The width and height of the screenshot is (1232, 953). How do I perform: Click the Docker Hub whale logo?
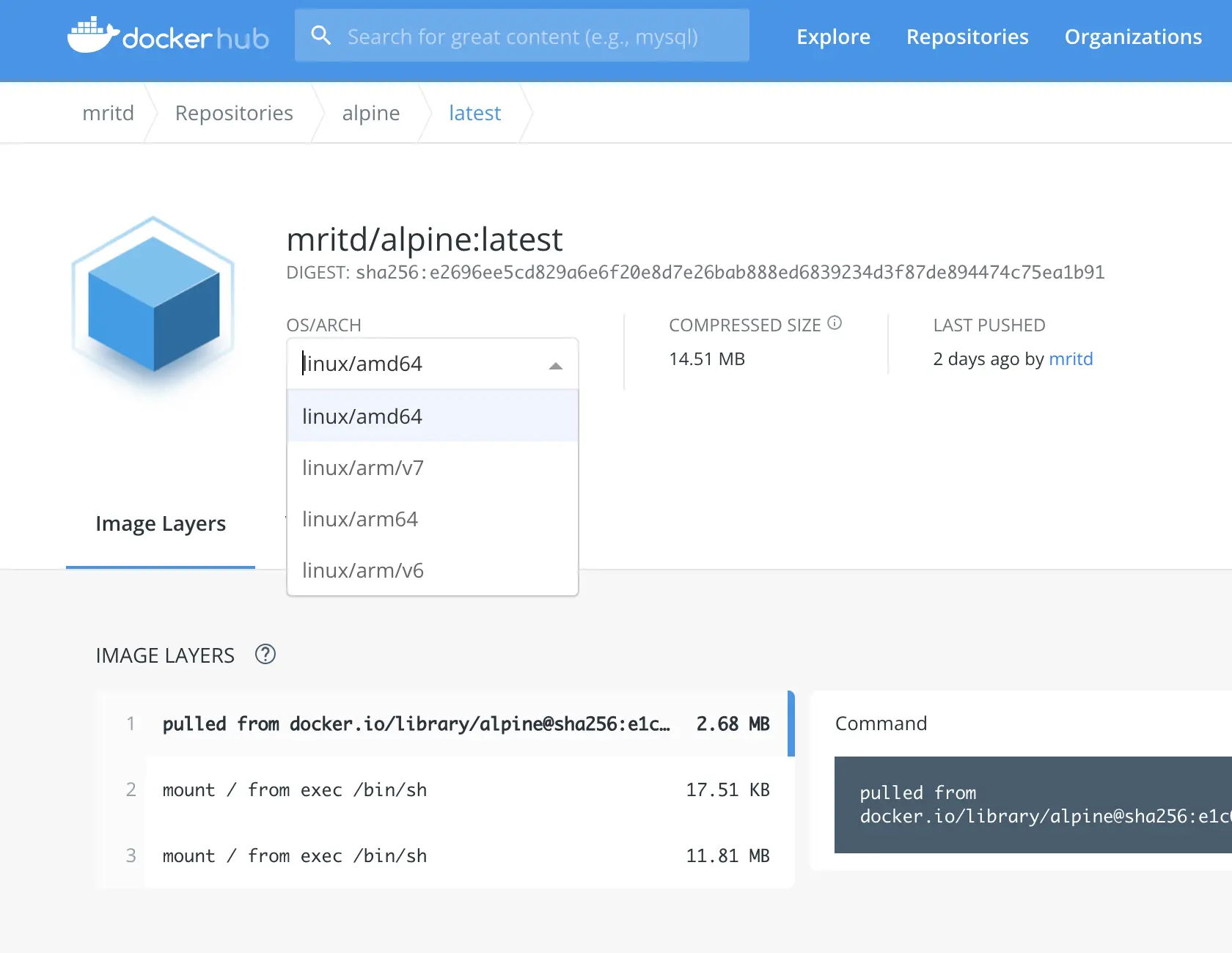(x=168, y=35)
